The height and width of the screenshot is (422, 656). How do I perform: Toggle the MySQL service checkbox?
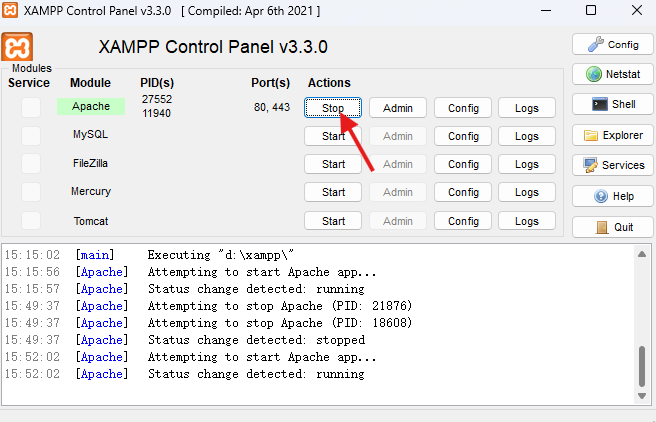coord(31,136)
